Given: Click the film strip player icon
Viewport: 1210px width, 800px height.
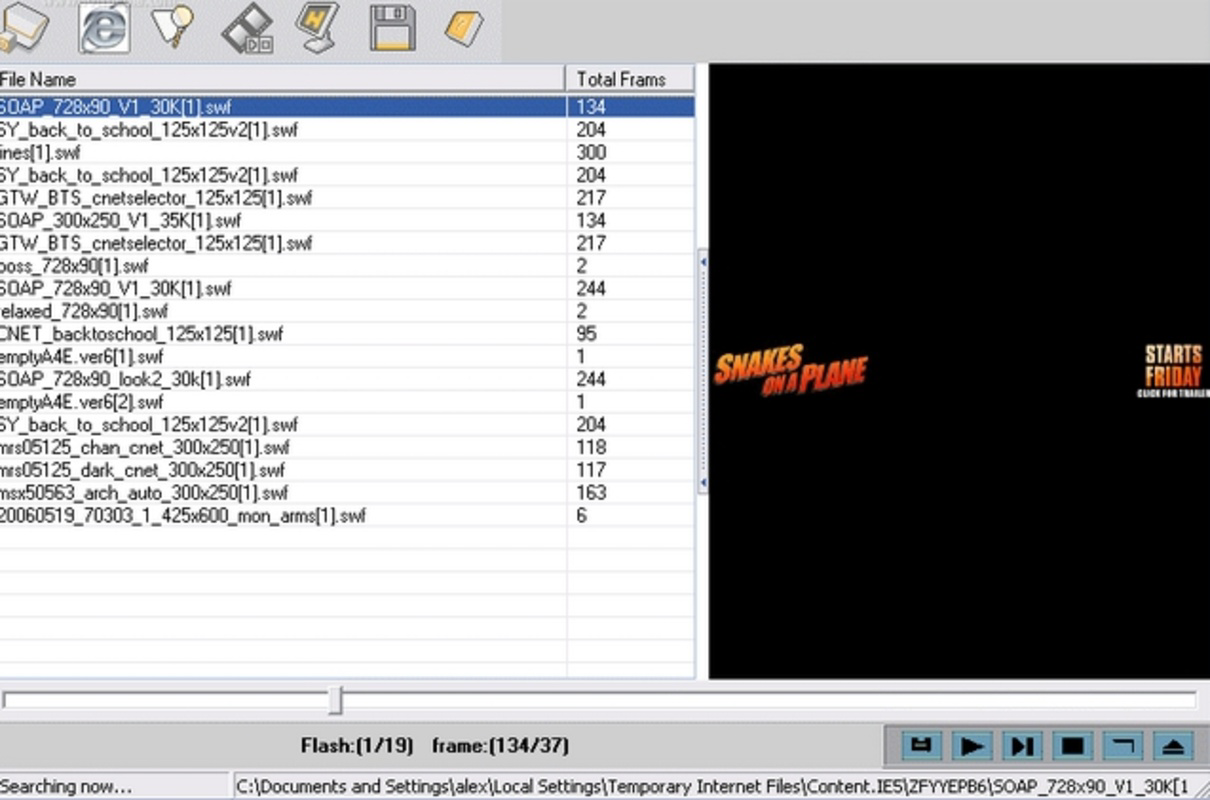Looking at the screenshot, I should pos(247,28).
